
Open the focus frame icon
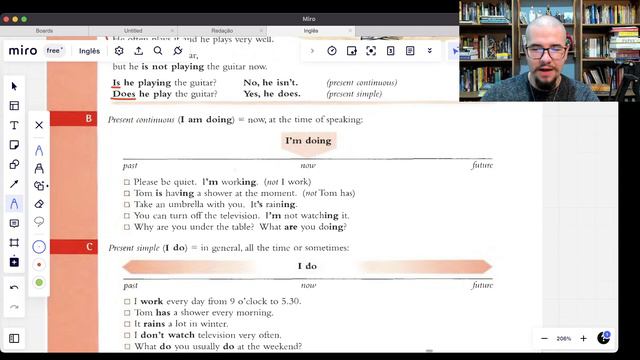coord(371,51)
